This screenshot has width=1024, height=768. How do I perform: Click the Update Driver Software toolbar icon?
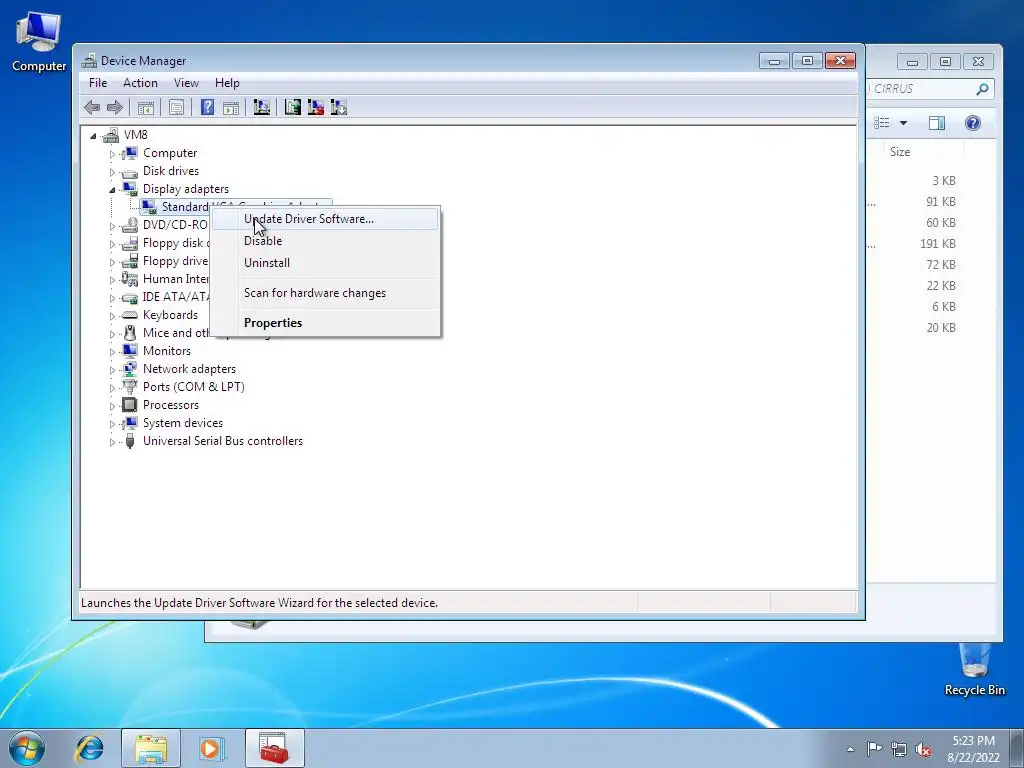293,107
